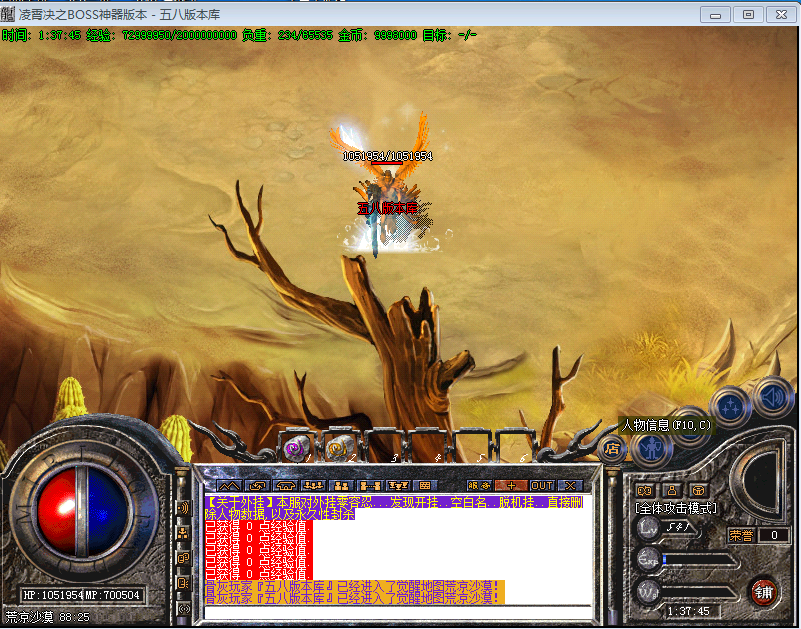The height and width of the screenshot is (629, 801).
Task: Click the trophy ranking icon
Action: pyautogui.click(x=397, y=486)
